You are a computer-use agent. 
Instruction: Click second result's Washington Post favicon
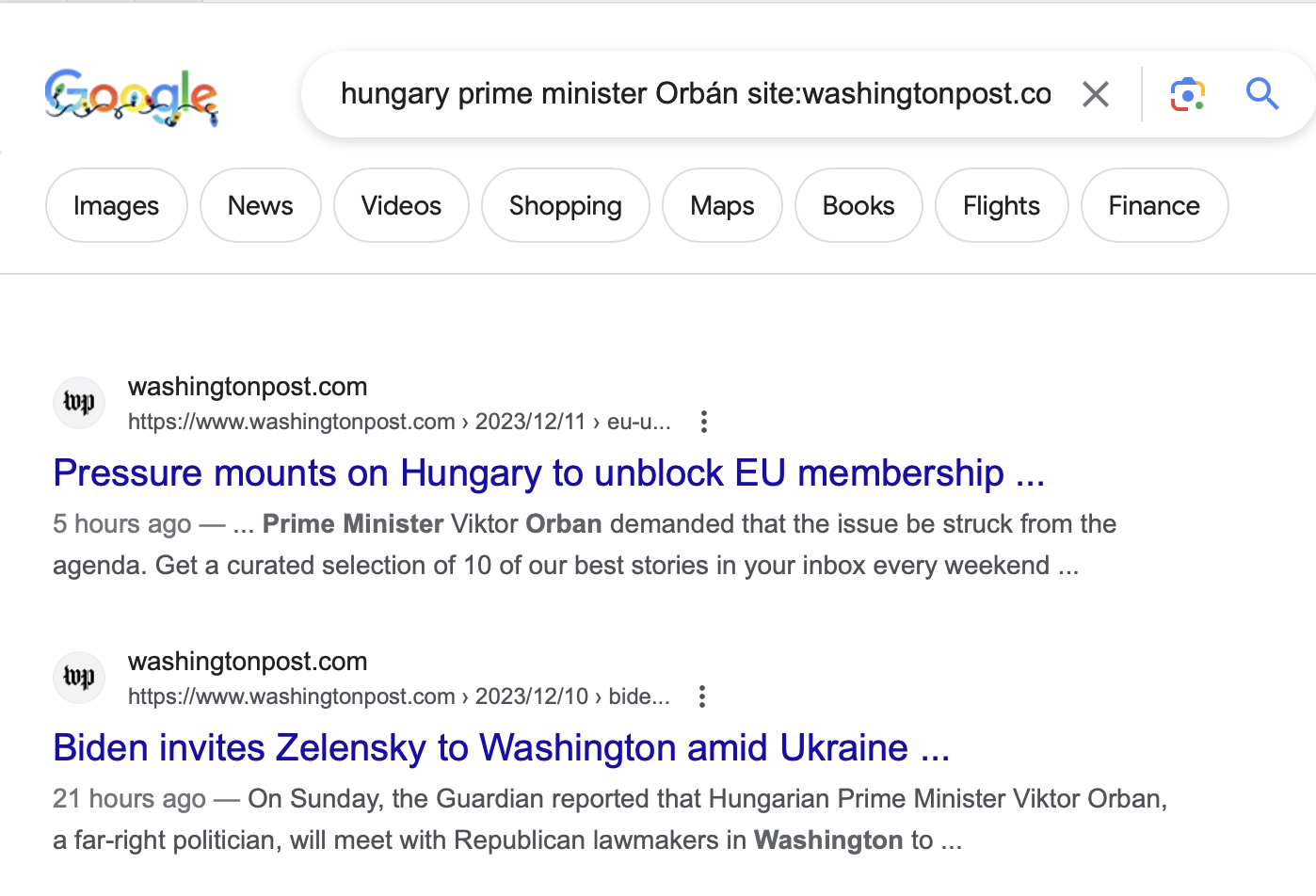tap(79, 678)
